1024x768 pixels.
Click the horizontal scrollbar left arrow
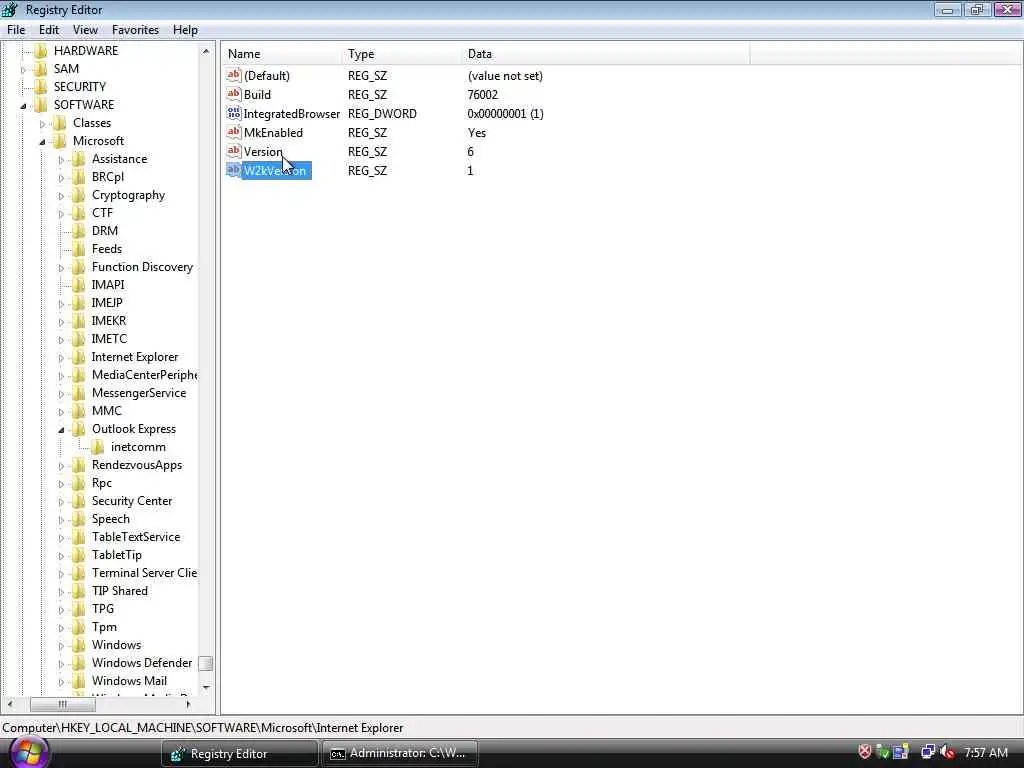click(x=10, y=704)
